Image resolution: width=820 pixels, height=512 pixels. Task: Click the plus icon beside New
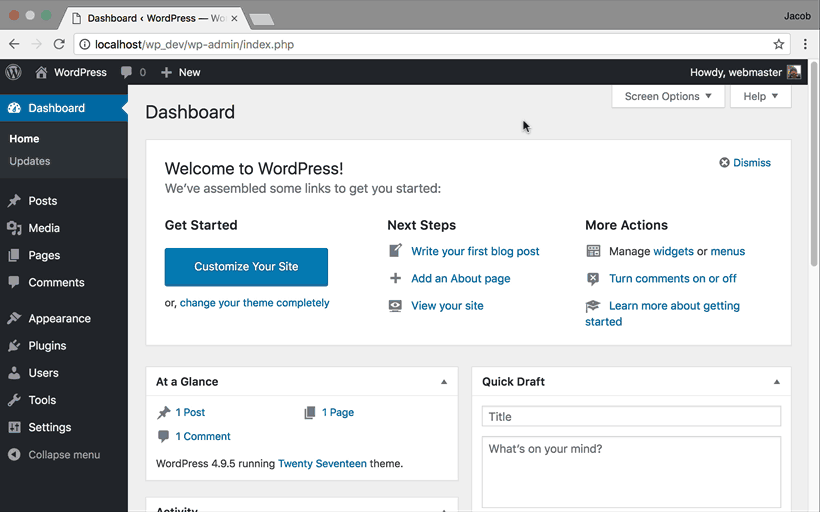coord(166,72)
